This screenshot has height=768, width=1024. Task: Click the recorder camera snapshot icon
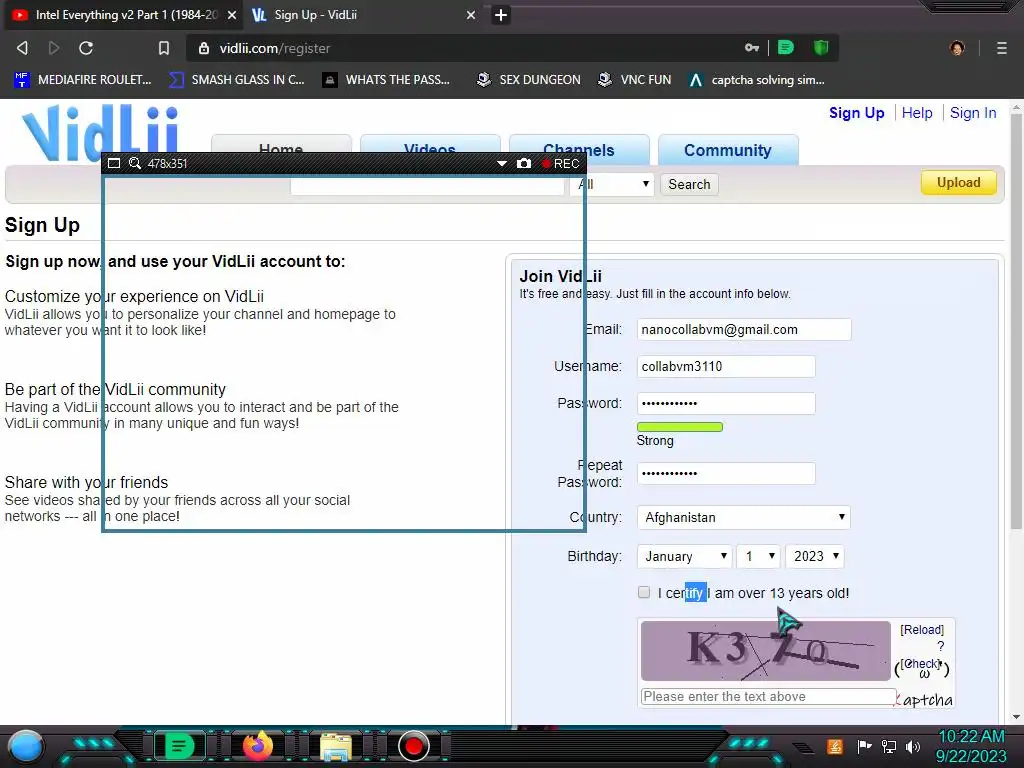pos(524,163)
